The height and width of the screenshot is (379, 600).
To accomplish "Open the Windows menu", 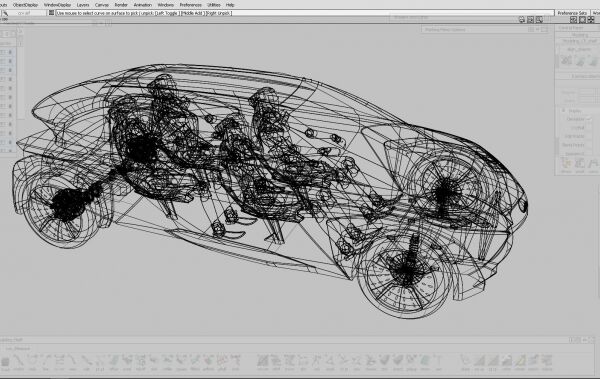I will (x=166, y=5).
